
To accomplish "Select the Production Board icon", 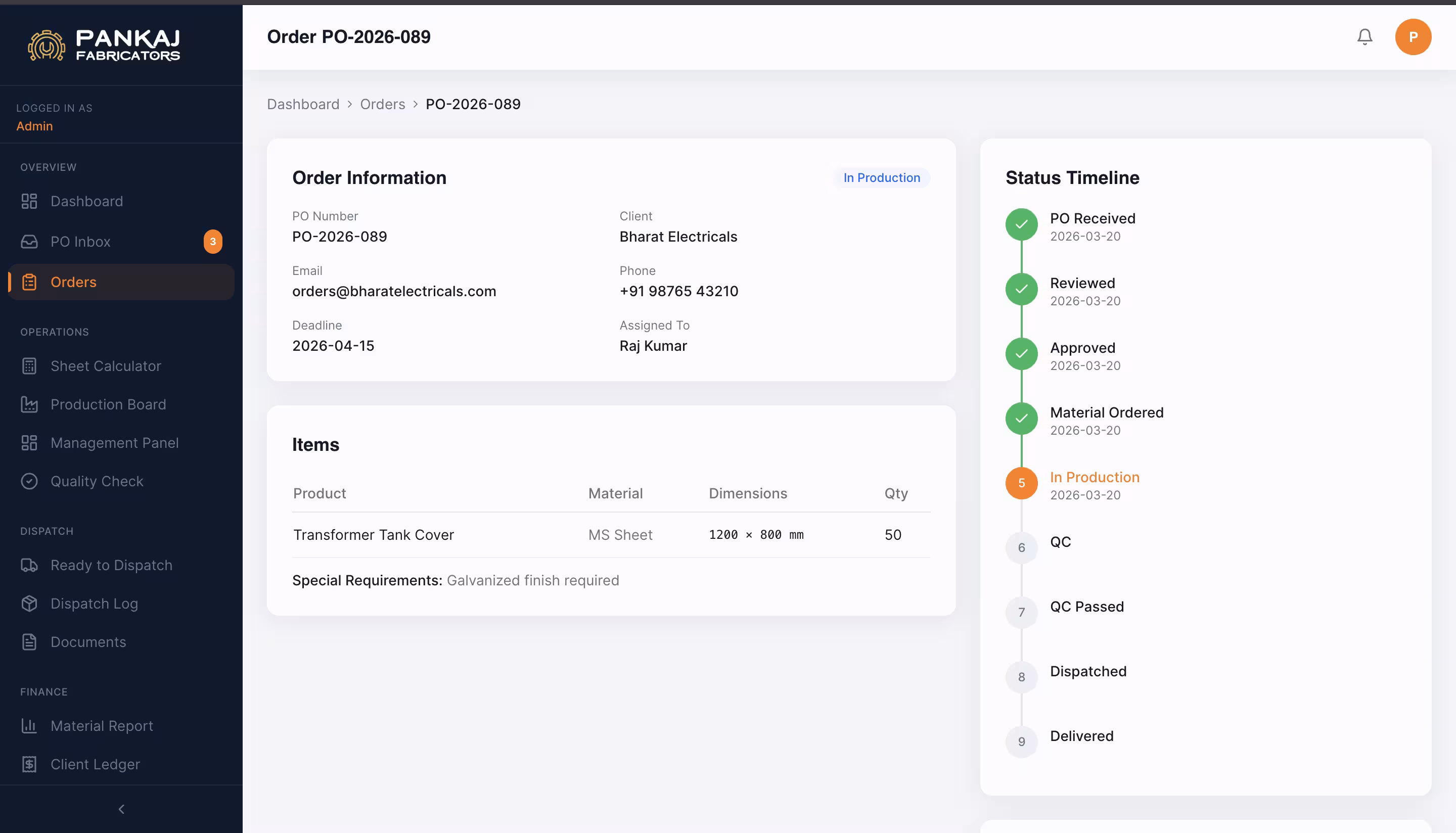I will pos(30,404).
